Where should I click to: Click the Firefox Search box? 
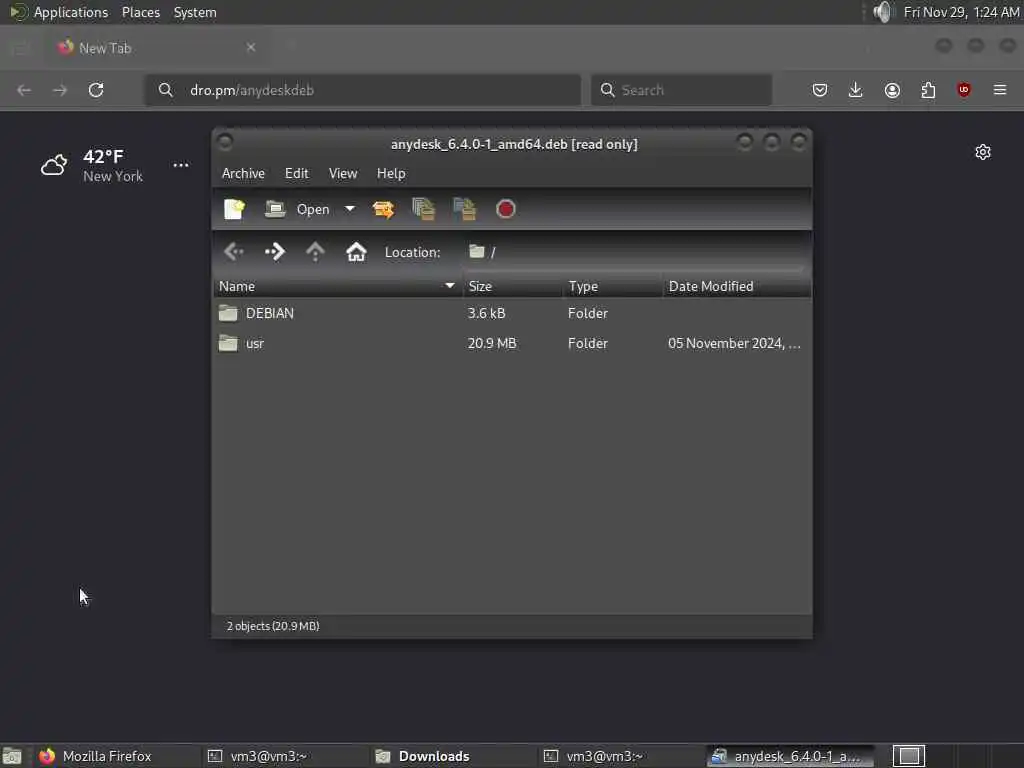pos(681,90)
